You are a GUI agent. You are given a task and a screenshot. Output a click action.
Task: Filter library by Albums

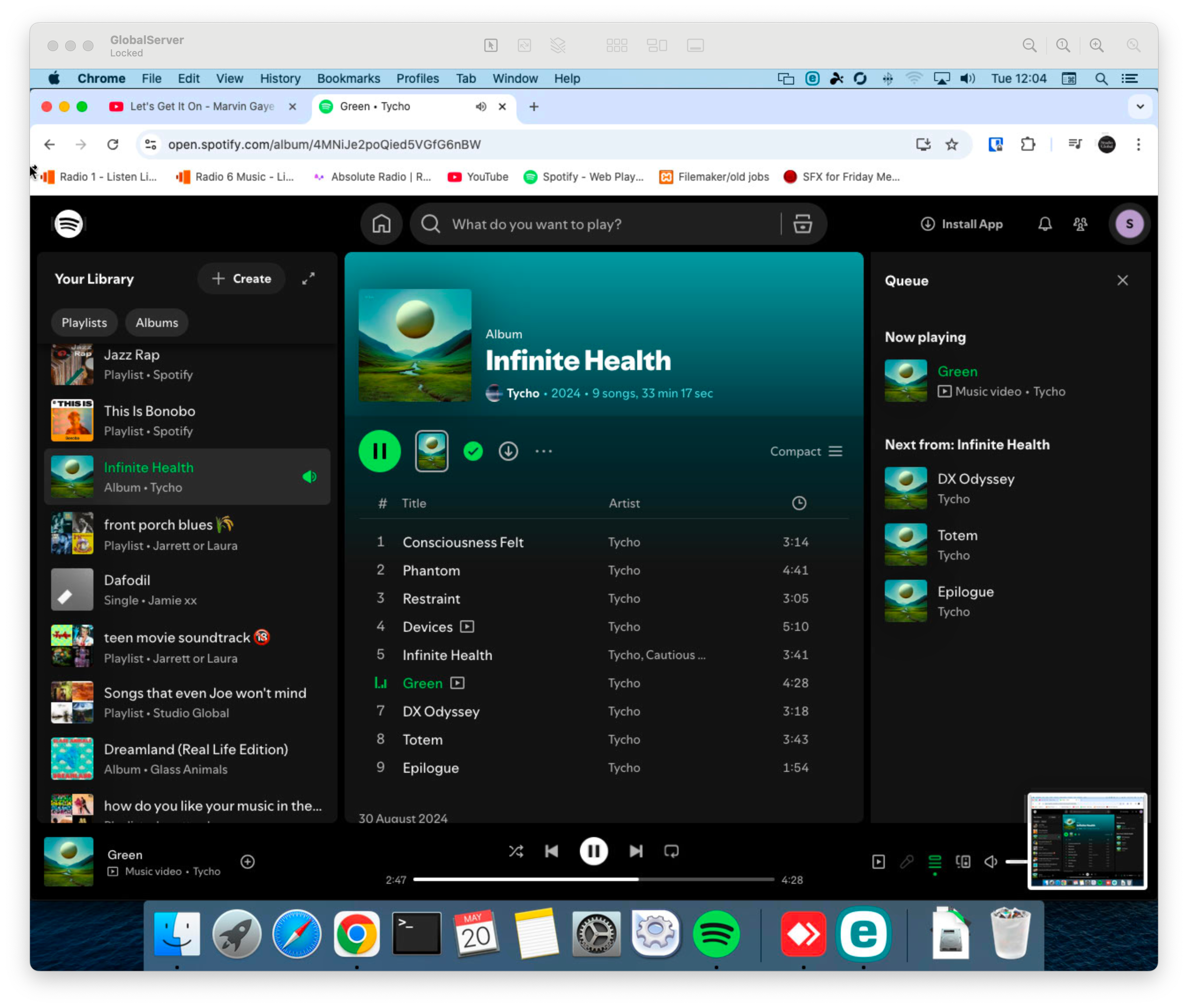(x=156, y=323)
